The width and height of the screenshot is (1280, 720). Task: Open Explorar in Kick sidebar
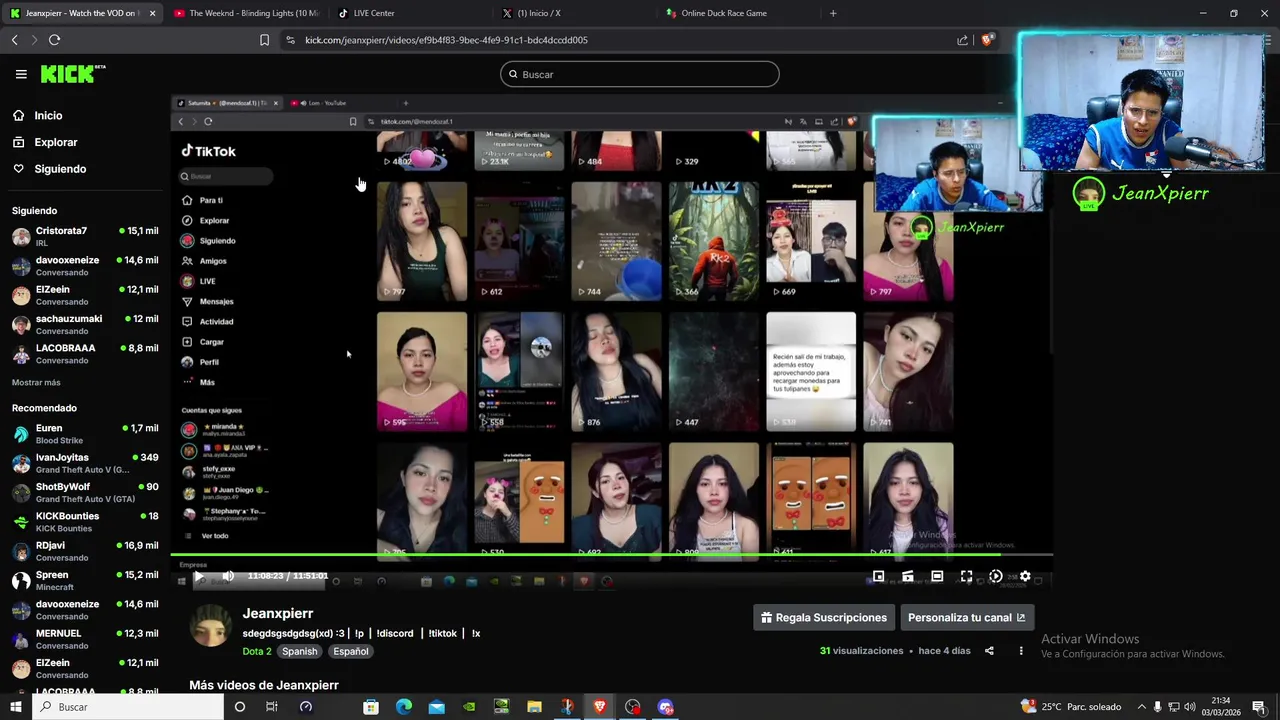click(x=55, y=142)
